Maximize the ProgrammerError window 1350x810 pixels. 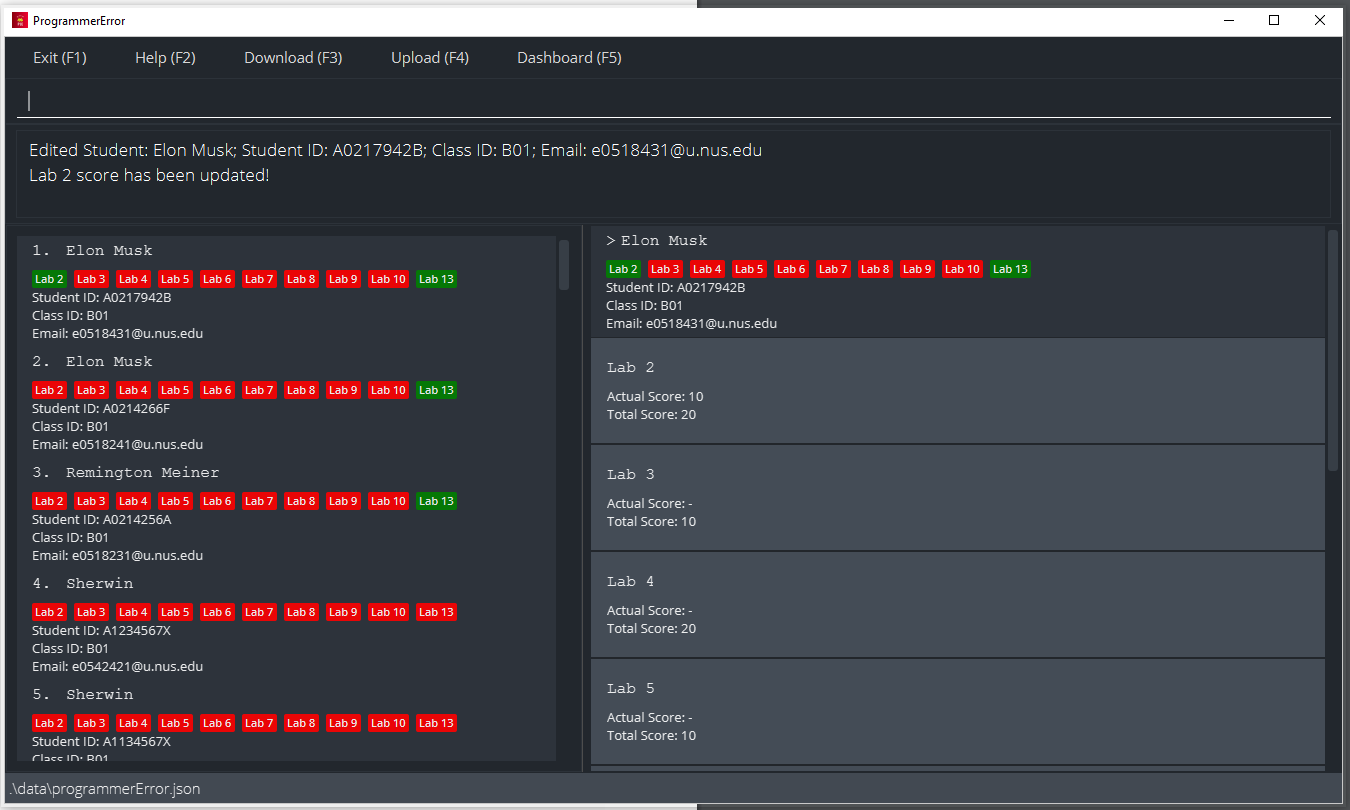(x=1274, y=20)
